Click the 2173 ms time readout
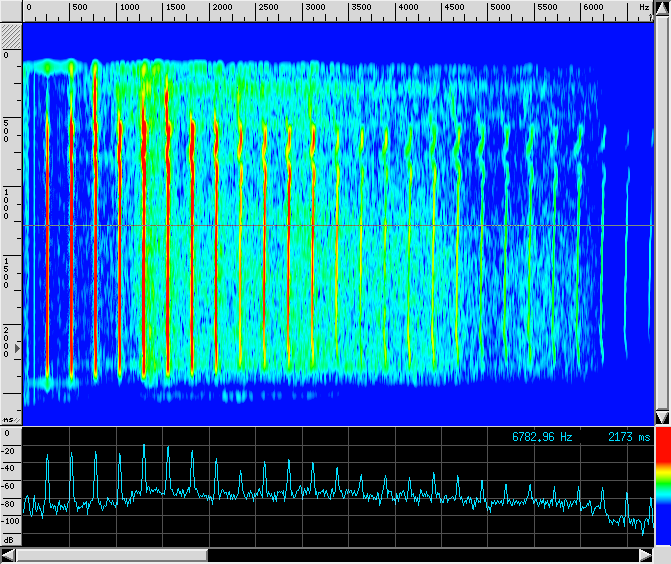This screenshot has height=564, width=671. coord(628,437)
